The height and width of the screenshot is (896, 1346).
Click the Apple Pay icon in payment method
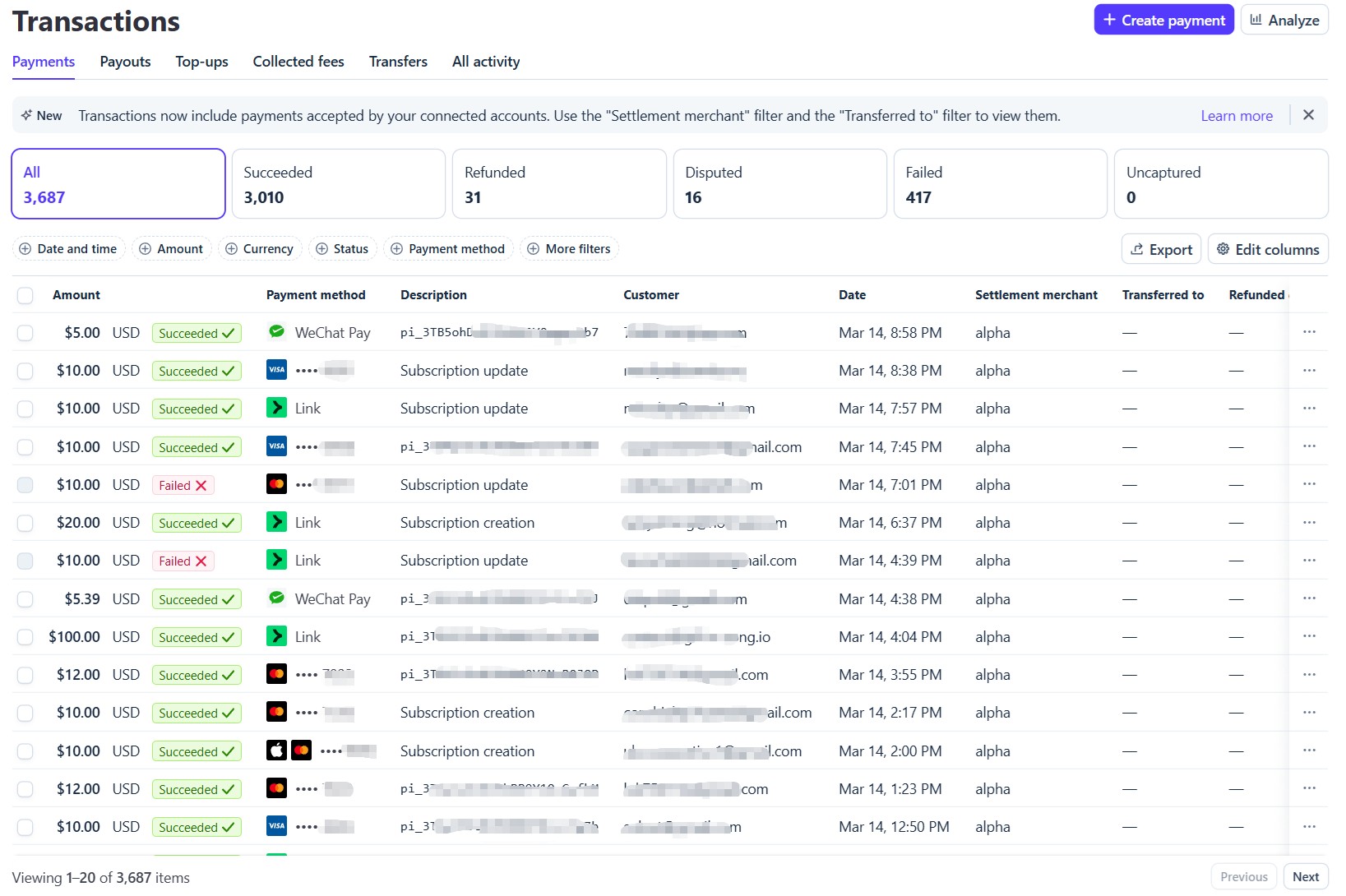pyautogui.click(x=277, y=751)
